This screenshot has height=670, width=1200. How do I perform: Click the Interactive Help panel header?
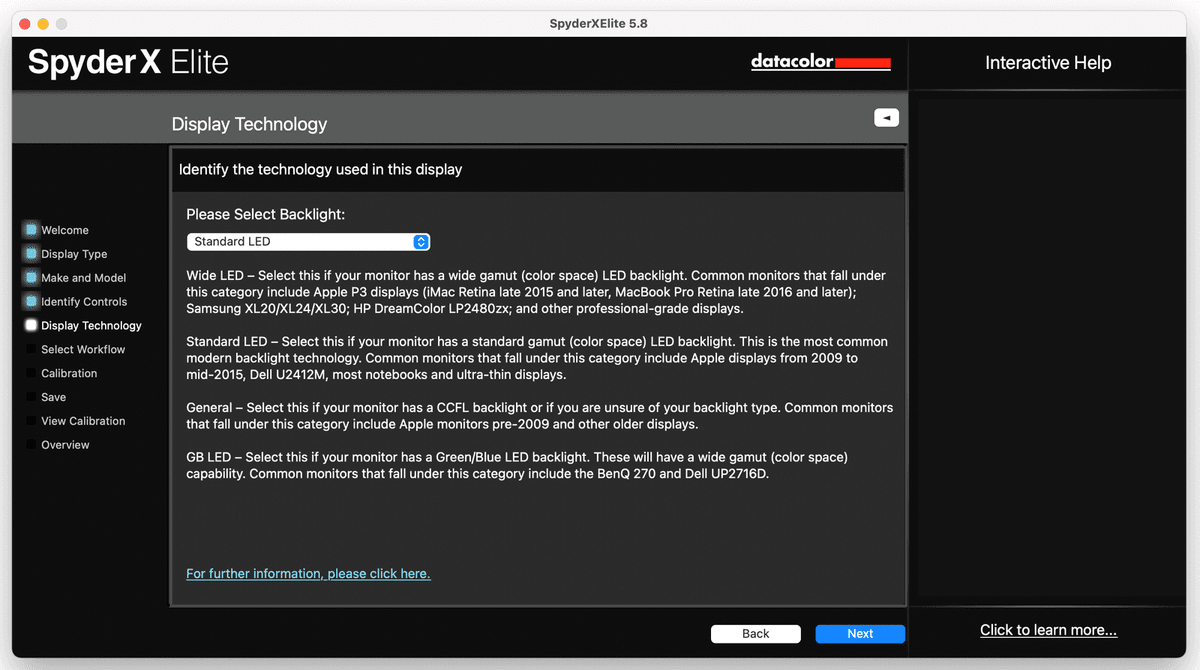pyautogui.click(x=1048, y=62)
